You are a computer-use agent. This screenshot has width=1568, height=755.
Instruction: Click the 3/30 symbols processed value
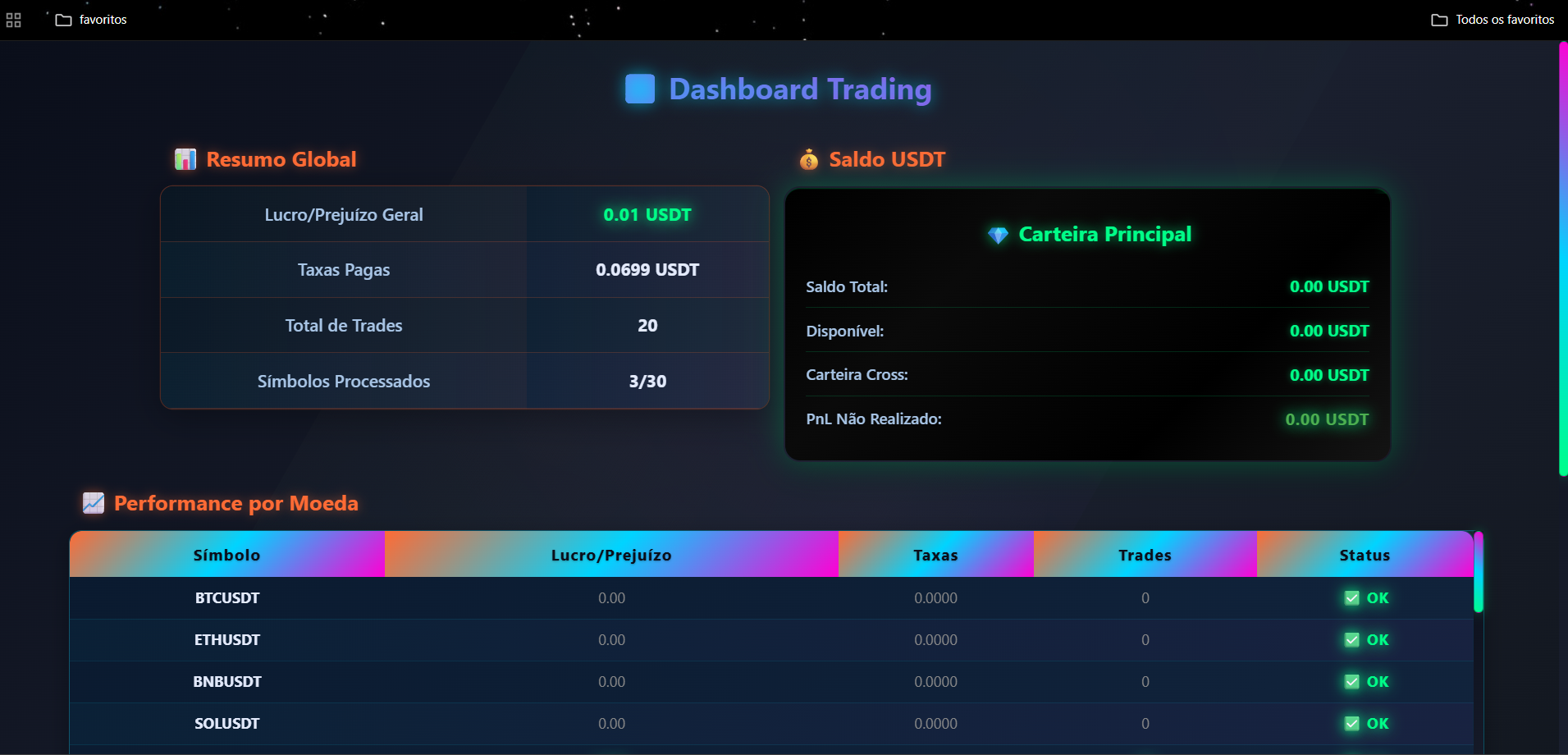pyautogui.click(x=647, y=382)
